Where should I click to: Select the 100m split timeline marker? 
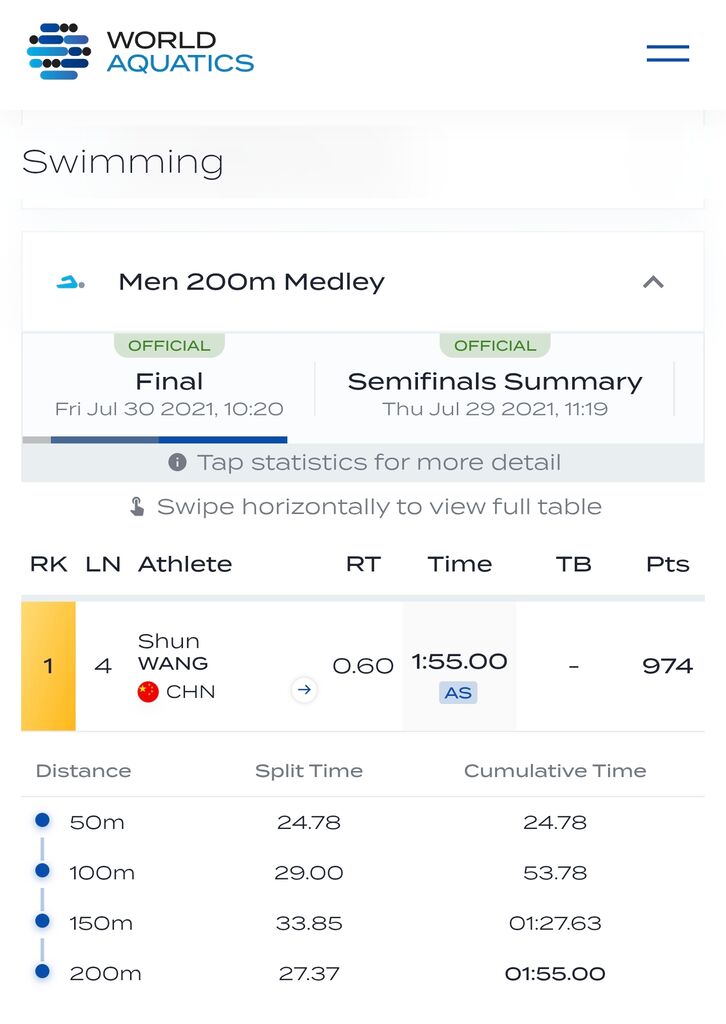(x=42, y=870)
